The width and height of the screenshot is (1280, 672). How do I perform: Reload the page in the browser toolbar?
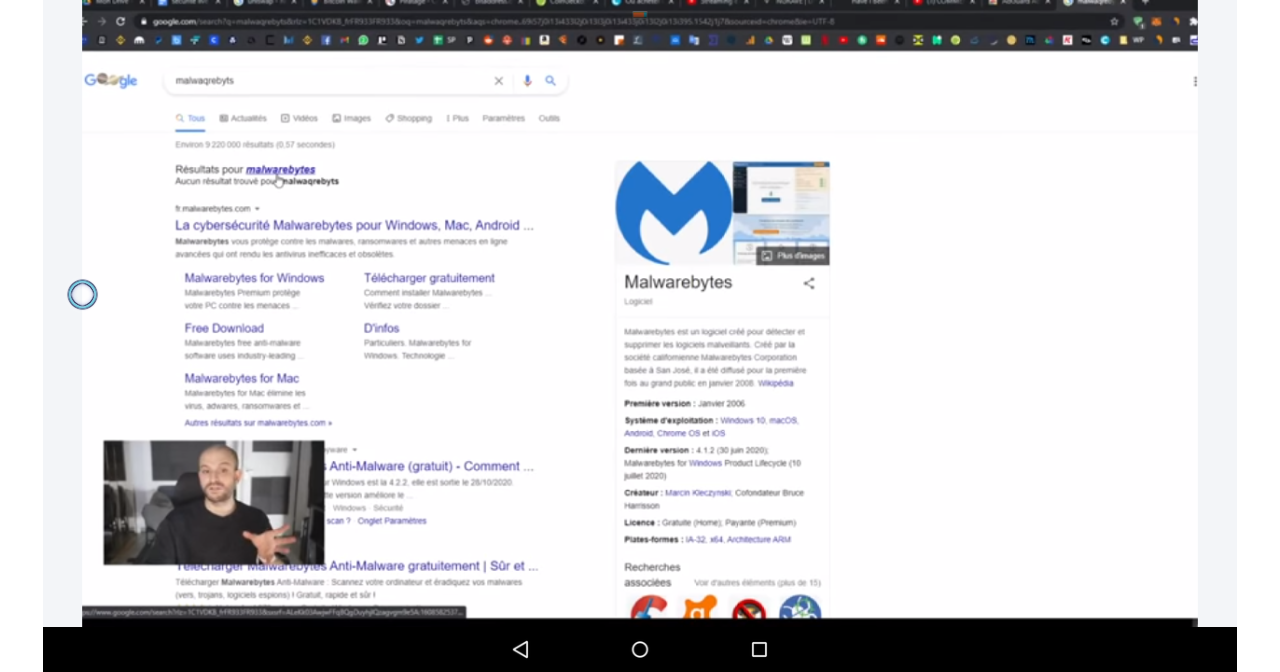[x=121, y=21]
